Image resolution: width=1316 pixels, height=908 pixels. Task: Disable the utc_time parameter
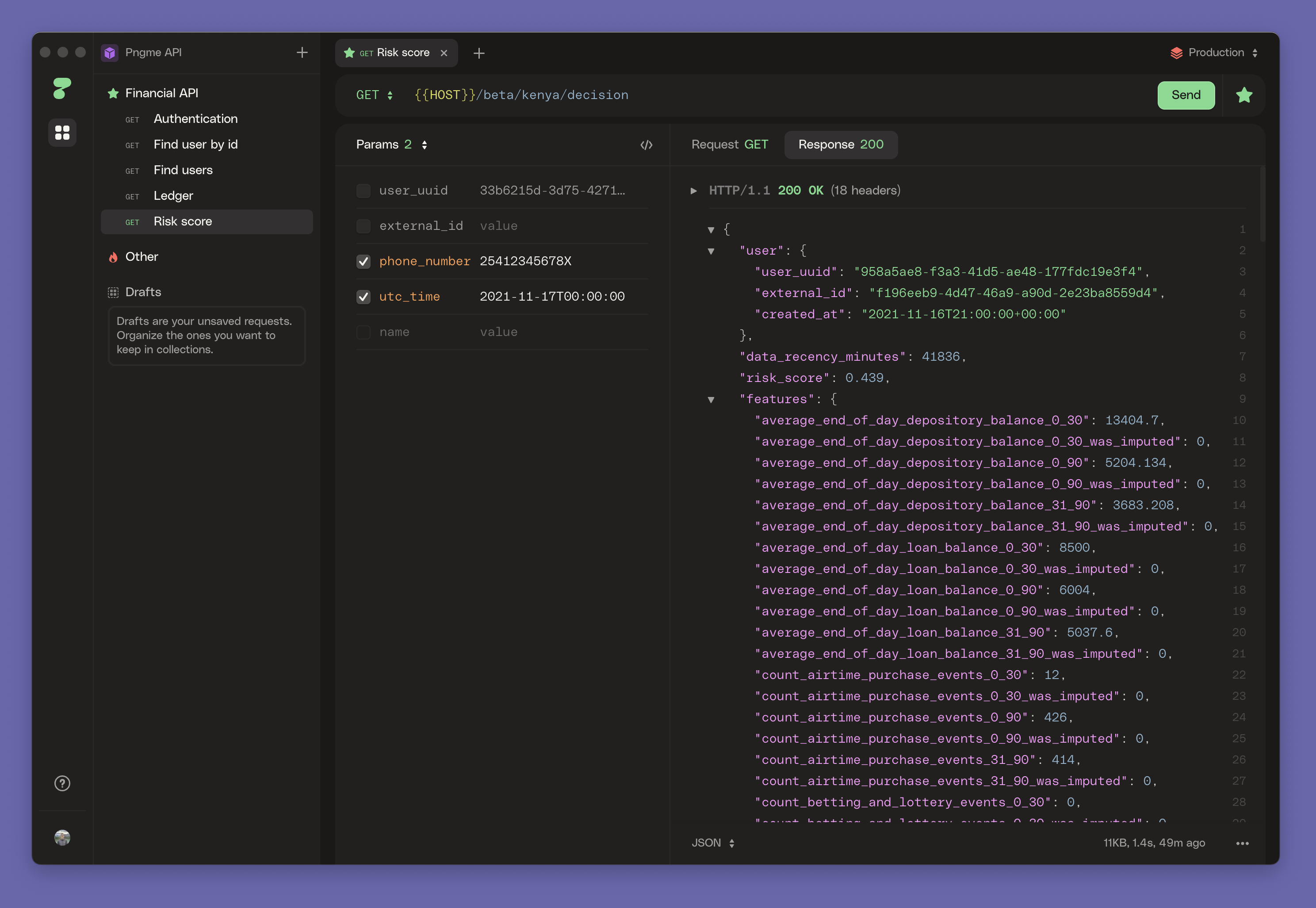[363, 297]
